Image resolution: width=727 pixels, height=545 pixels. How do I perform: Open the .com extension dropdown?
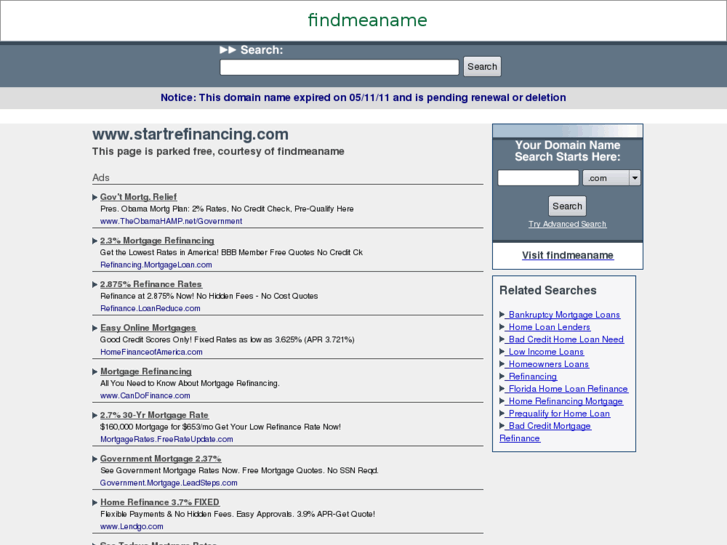pyautogui.click(x=612, y=178)
